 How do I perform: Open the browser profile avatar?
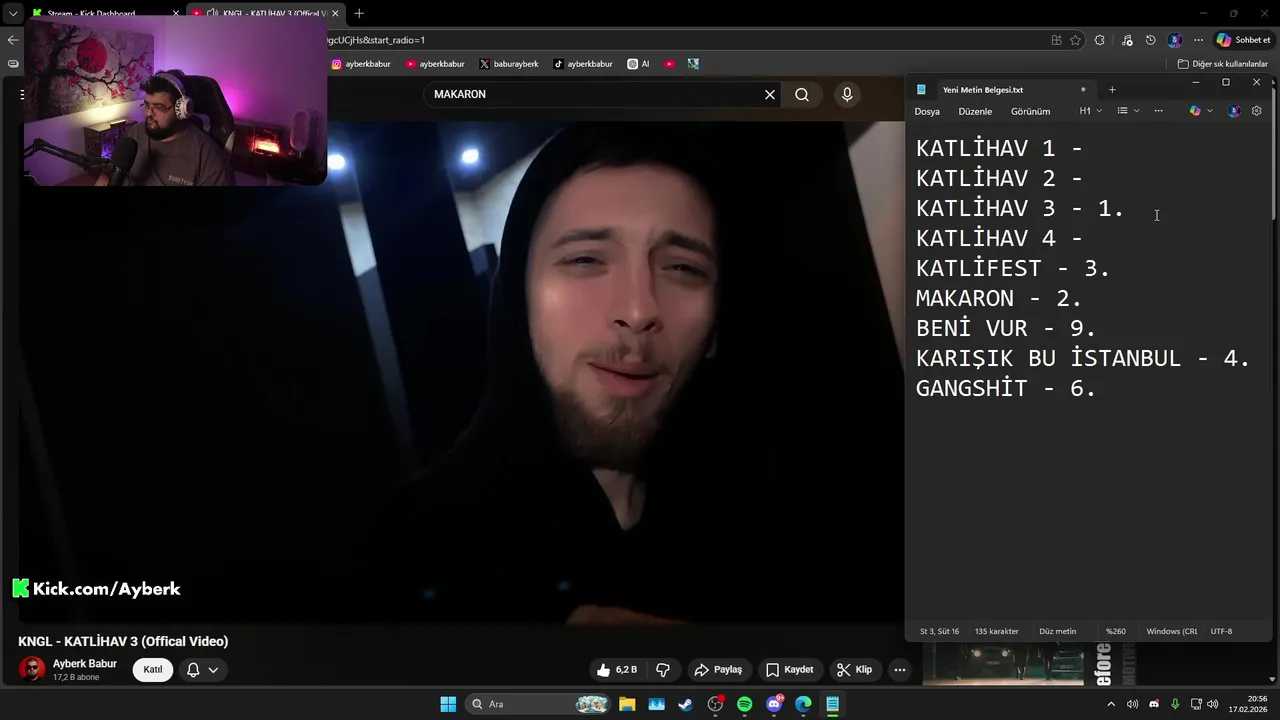click(x=1175, y=40)
